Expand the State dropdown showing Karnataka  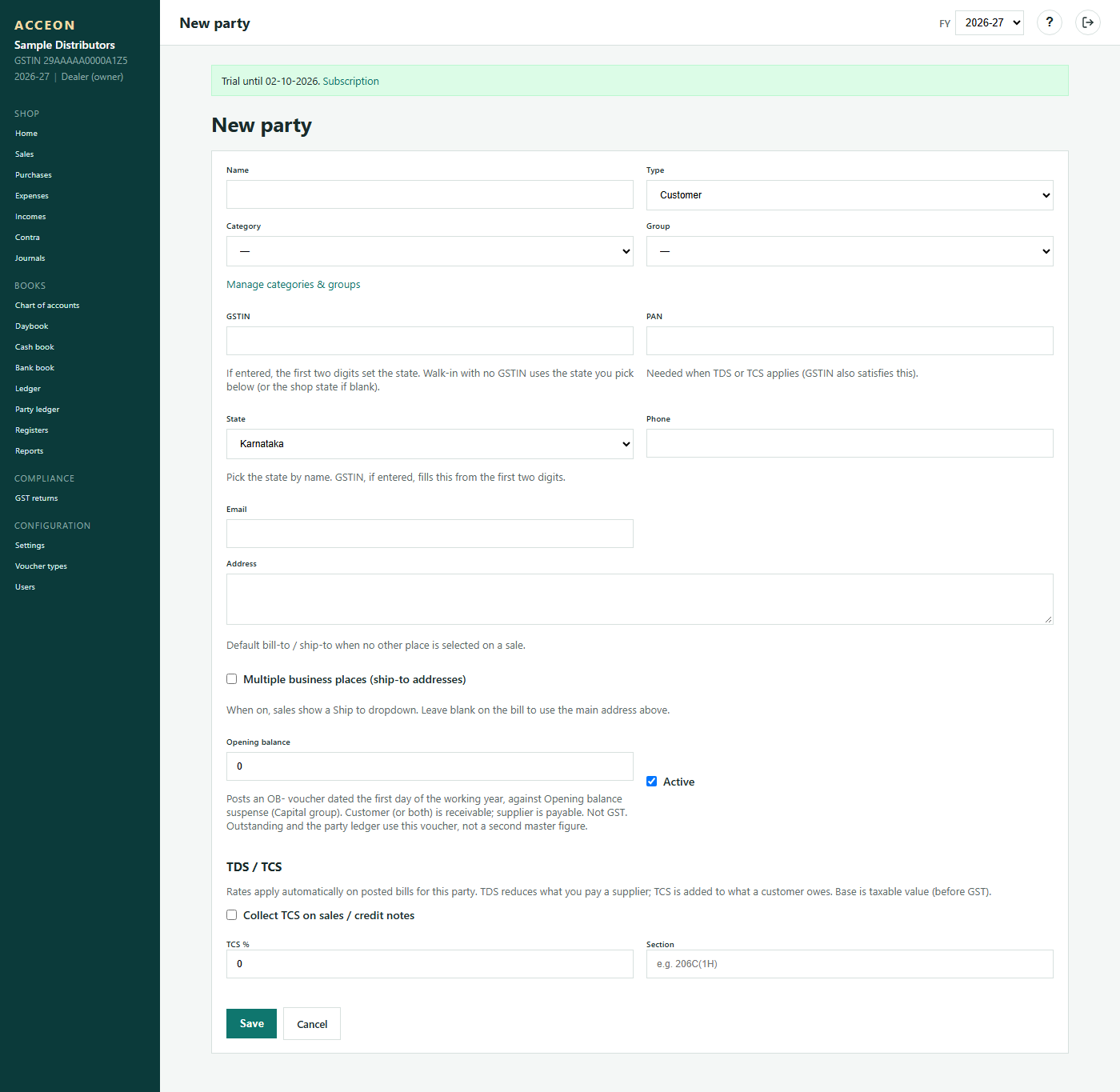point(430,444)
